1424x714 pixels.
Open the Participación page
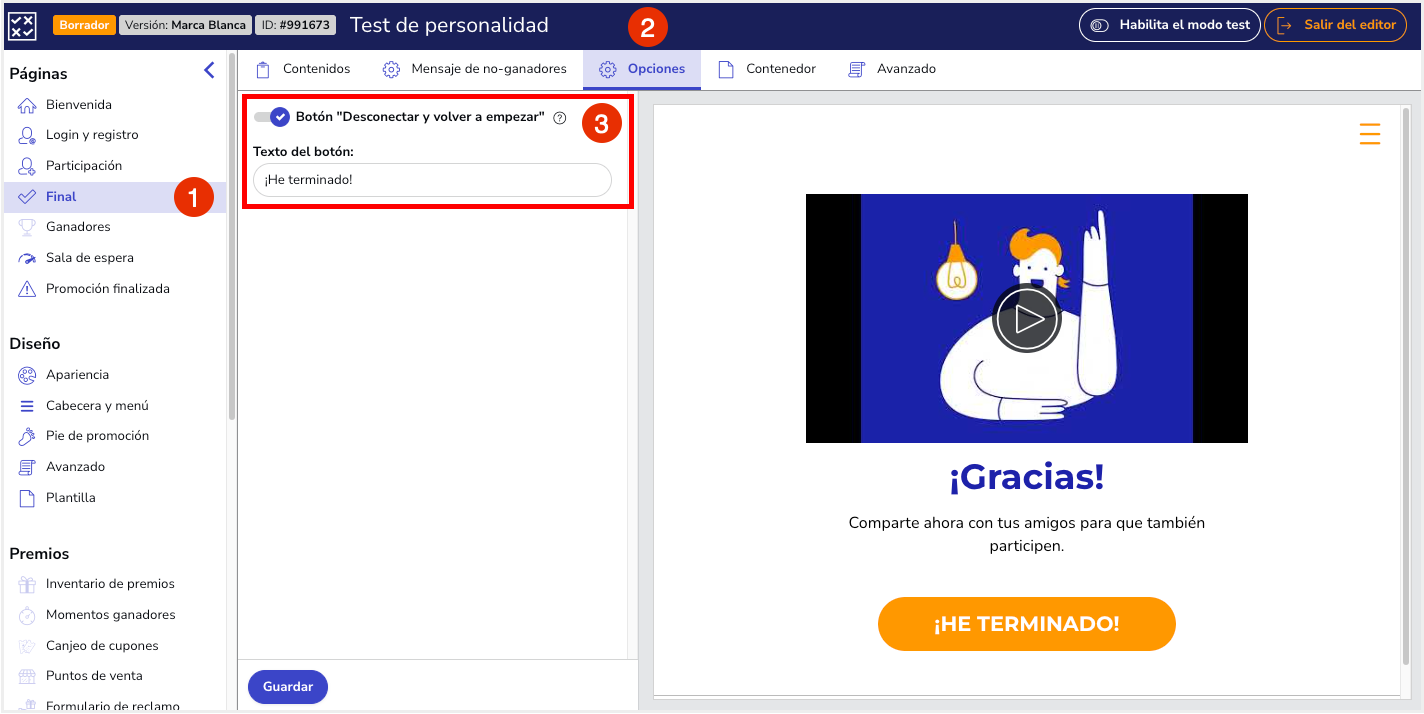pyautogui.click(x=84, y=166)
